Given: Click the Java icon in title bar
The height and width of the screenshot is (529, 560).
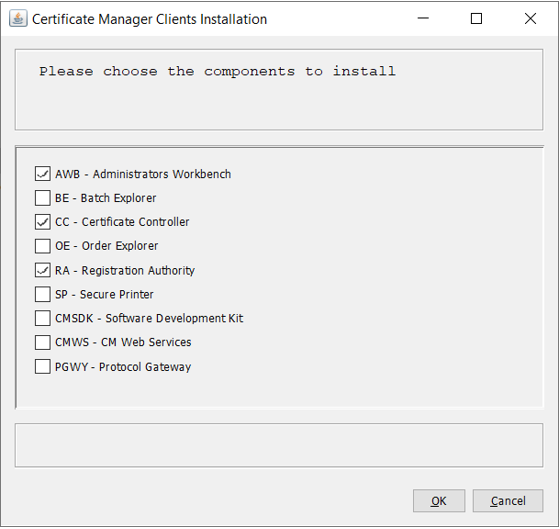Looking at the screenshot, I should 18,19.
